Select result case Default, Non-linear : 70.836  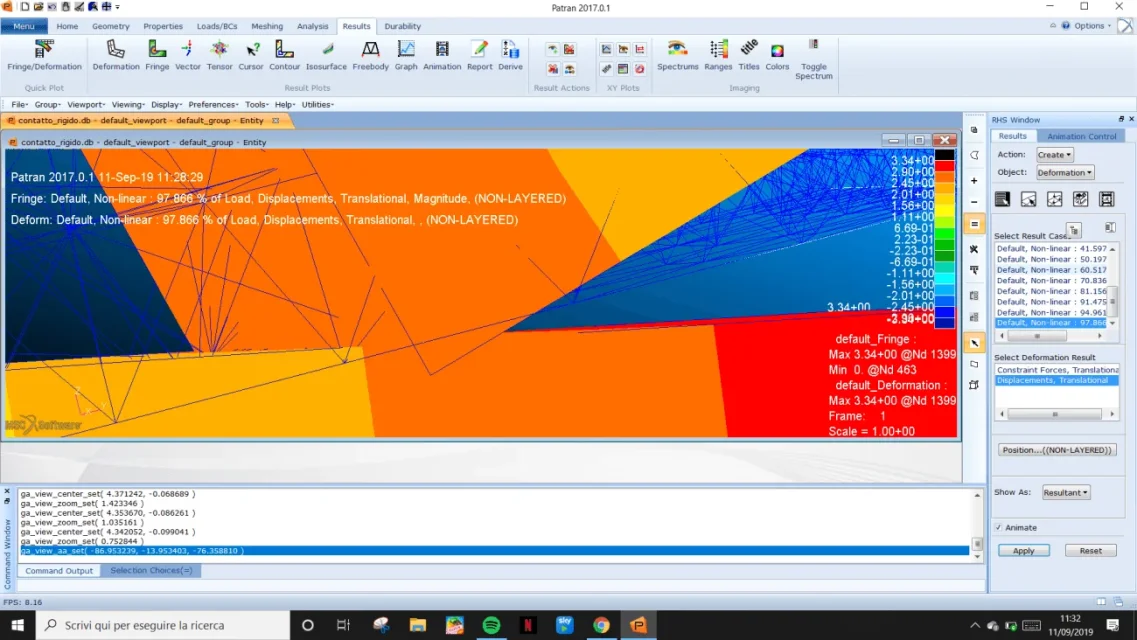[x=1051, y=280]
